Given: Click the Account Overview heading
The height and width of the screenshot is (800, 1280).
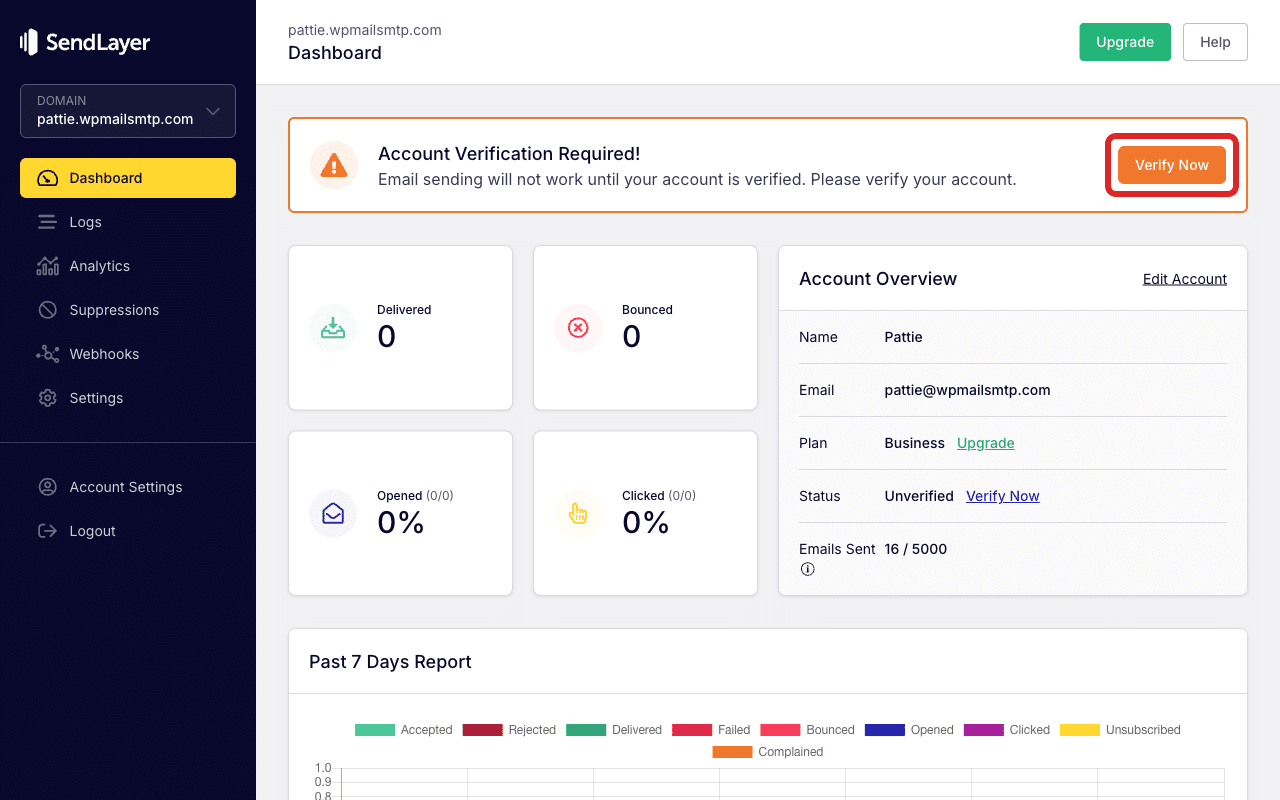Looking at the screenshot, I should [x=878, y=279].
